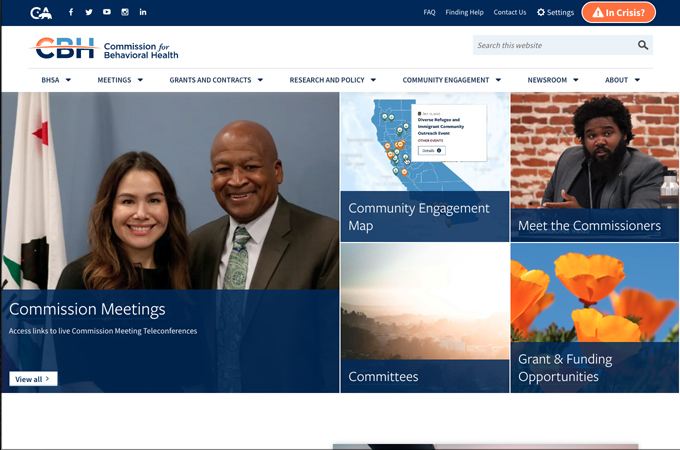Expand the Newsroom dropdown arrow
The width and height of the screenshot is (680, 450).
(x=576, y=80)
